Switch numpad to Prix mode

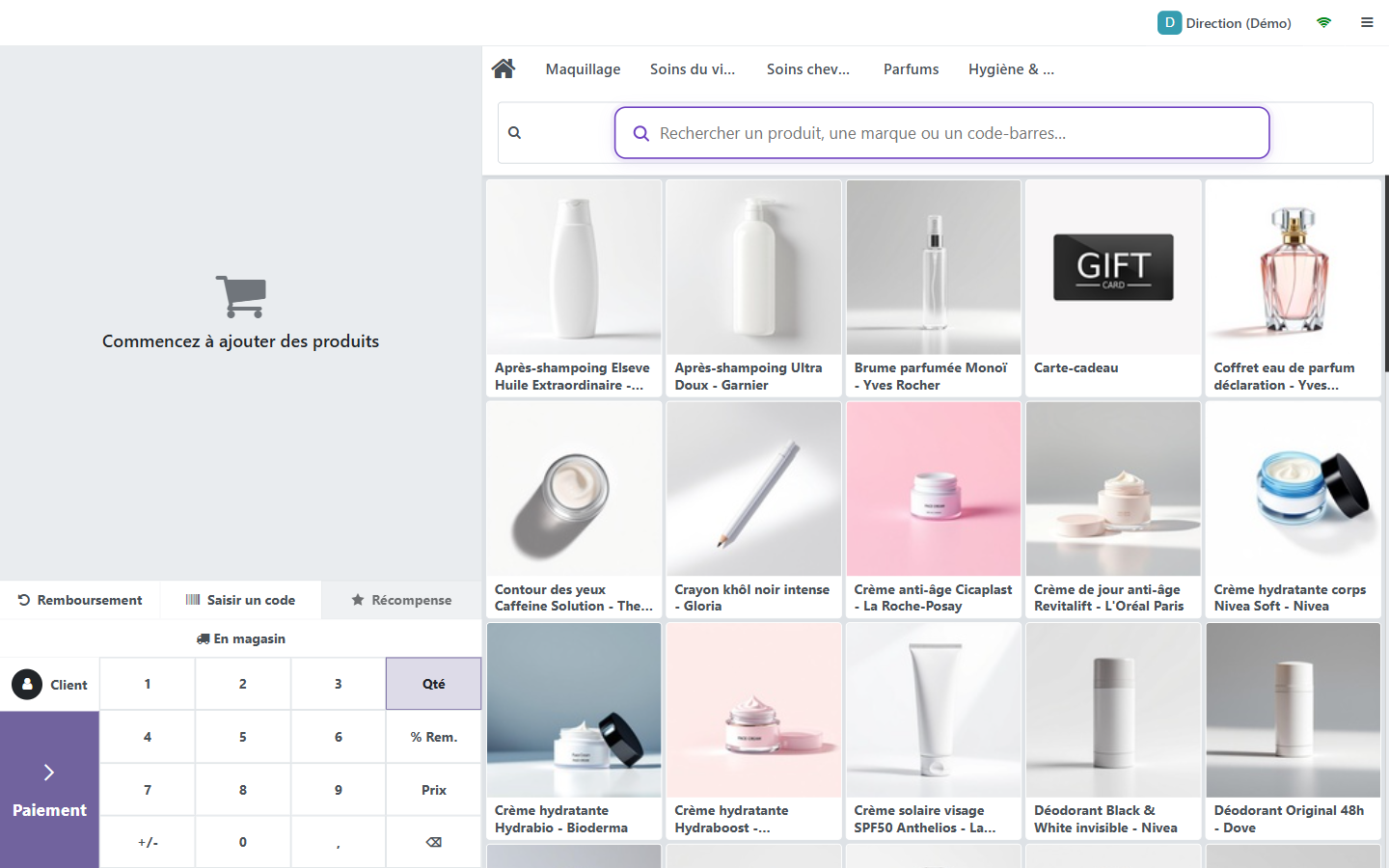[x=434, y=790]
